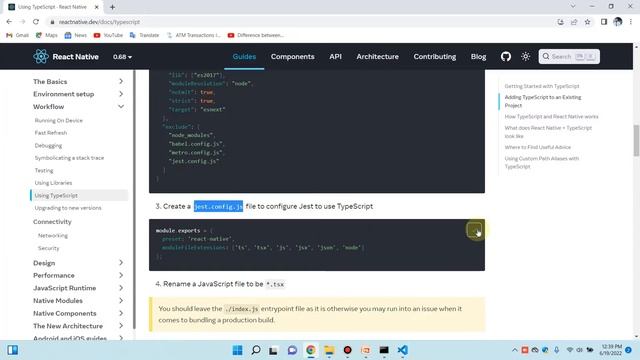Open the Architecture nav tab
The height and width of the screenshot is (360, 640).
378,56
